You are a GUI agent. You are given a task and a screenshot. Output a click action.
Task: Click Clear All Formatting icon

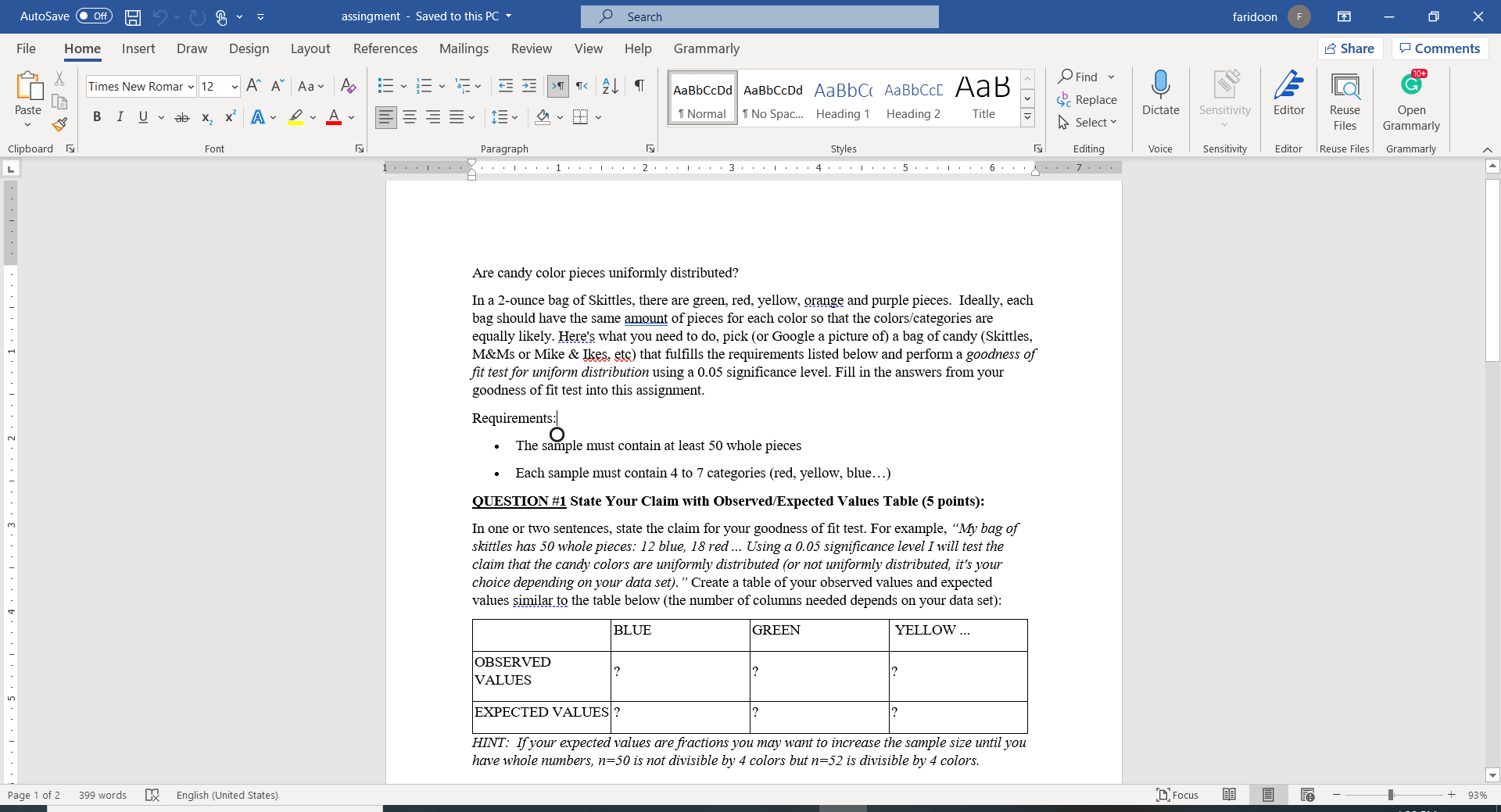(x=349, y=86)
